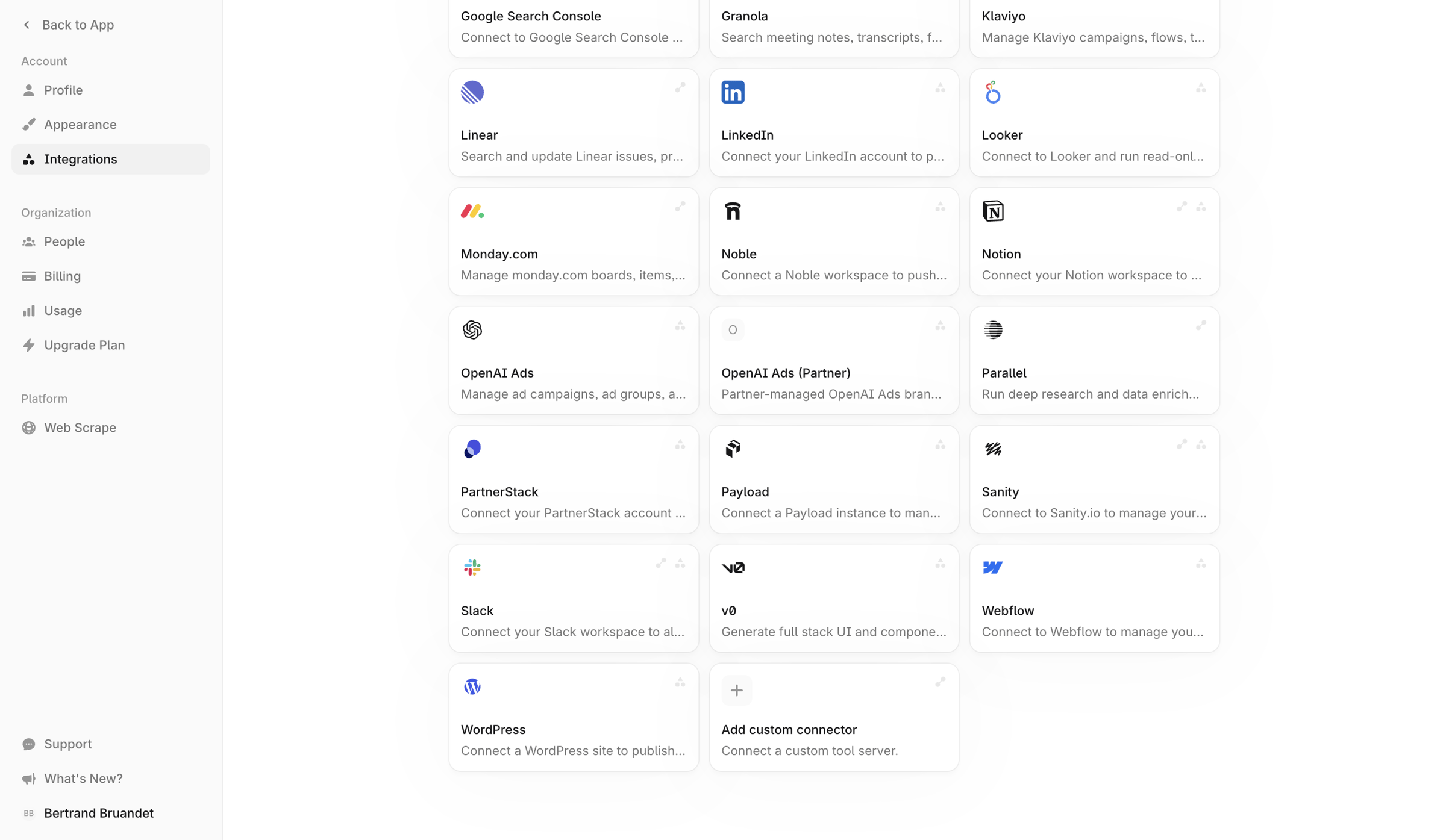Click the Webflow card description text
The image size is (1446, 840).
(x=1092, y=632)
